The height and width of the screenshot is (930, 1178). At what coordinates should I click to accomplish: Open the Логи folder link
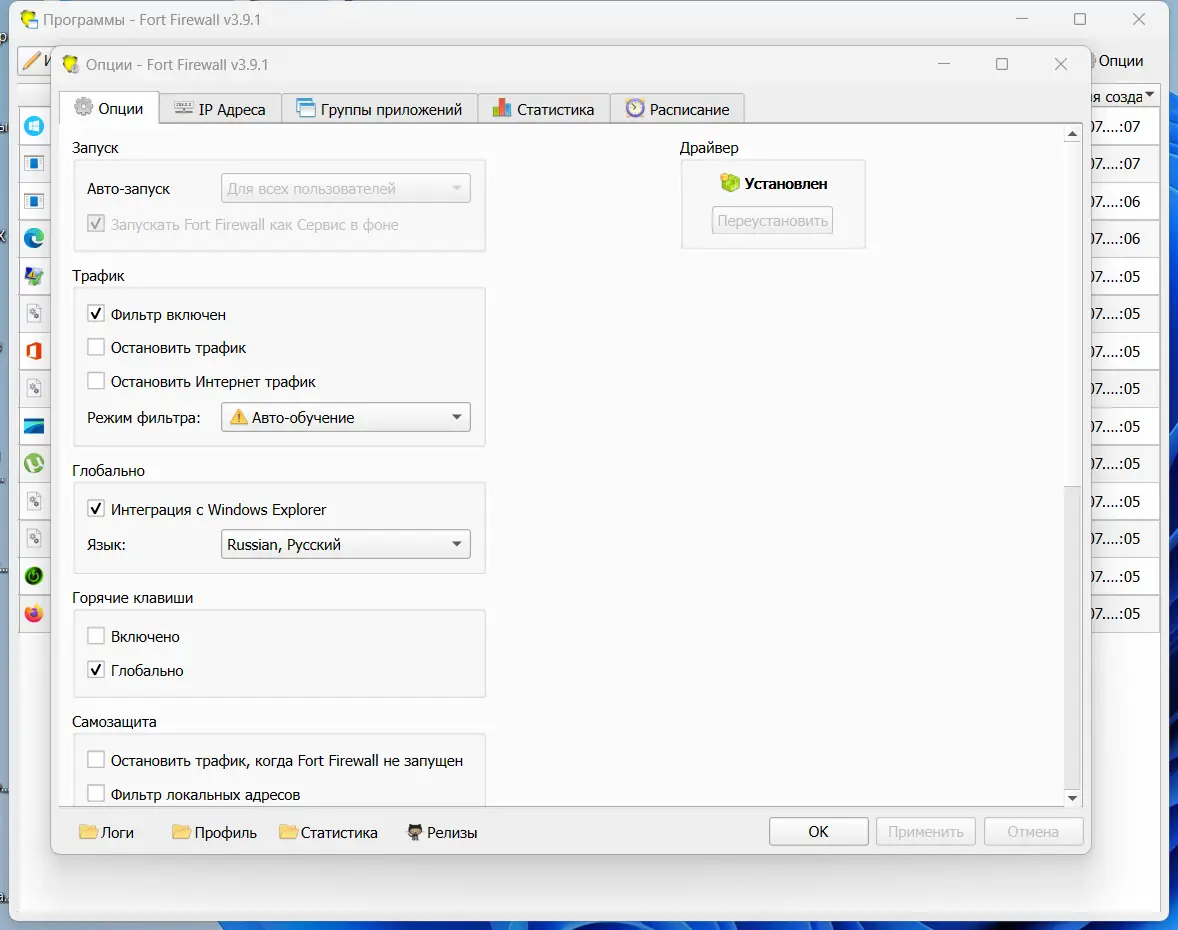(107, 832)
